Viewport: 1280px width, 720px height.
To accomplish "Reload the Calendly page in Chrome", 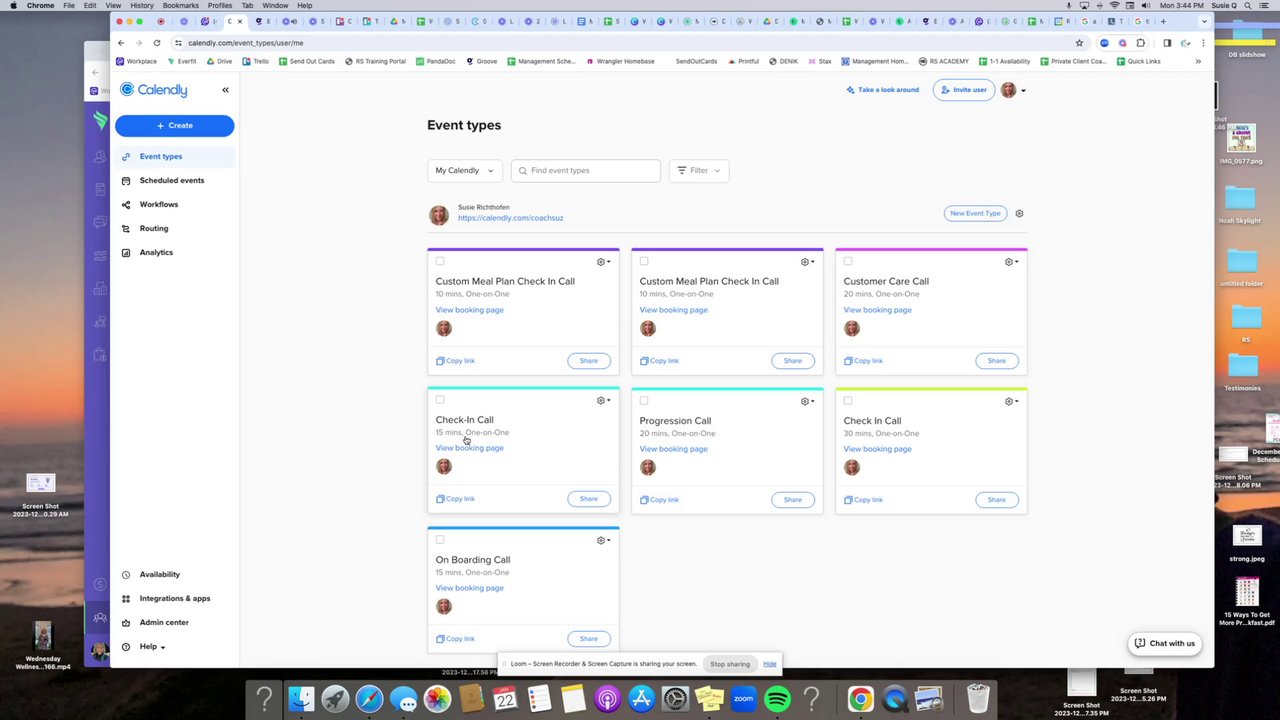I will pos(157,43).
